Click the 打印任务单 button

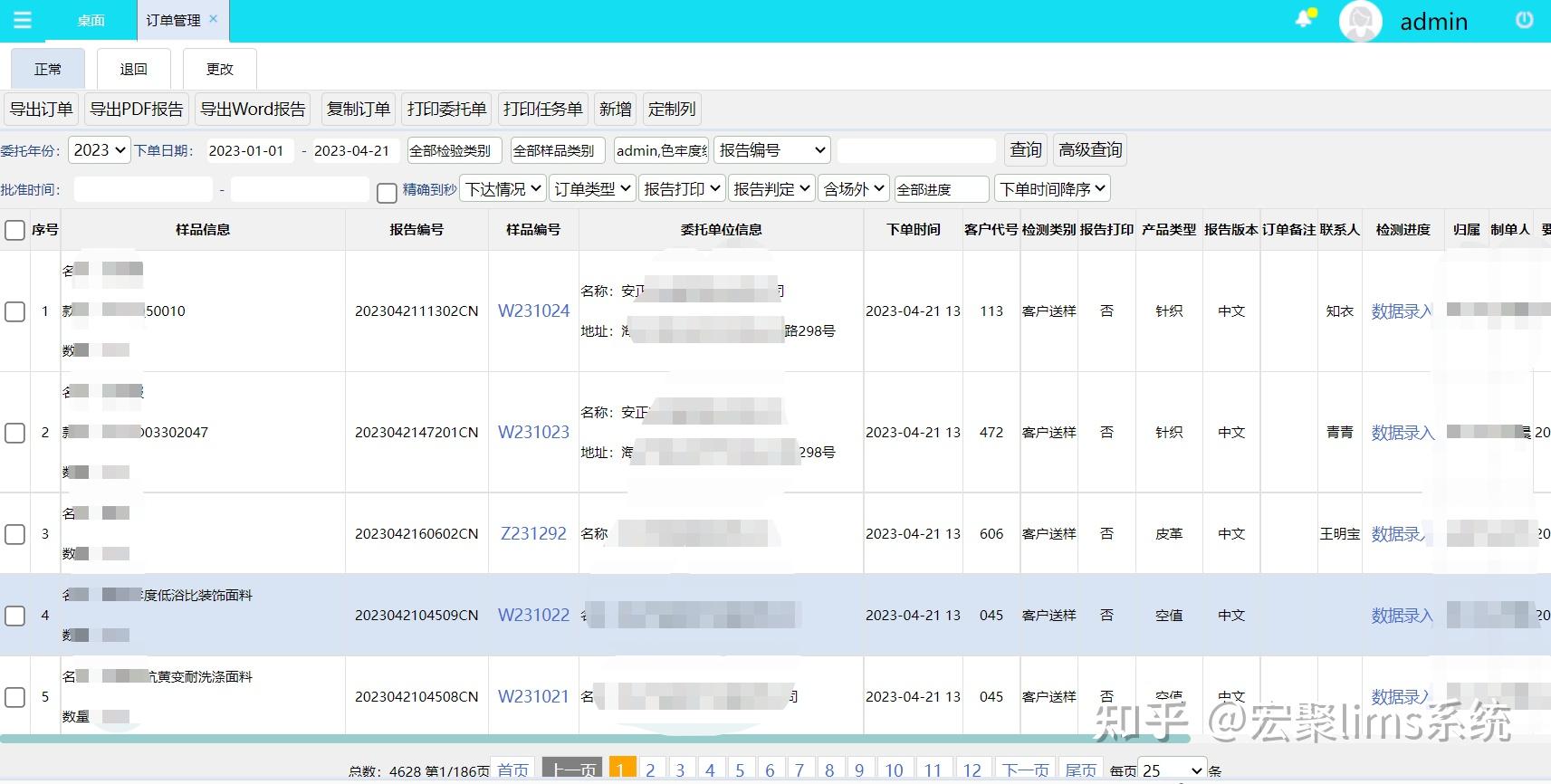(542, 110)
